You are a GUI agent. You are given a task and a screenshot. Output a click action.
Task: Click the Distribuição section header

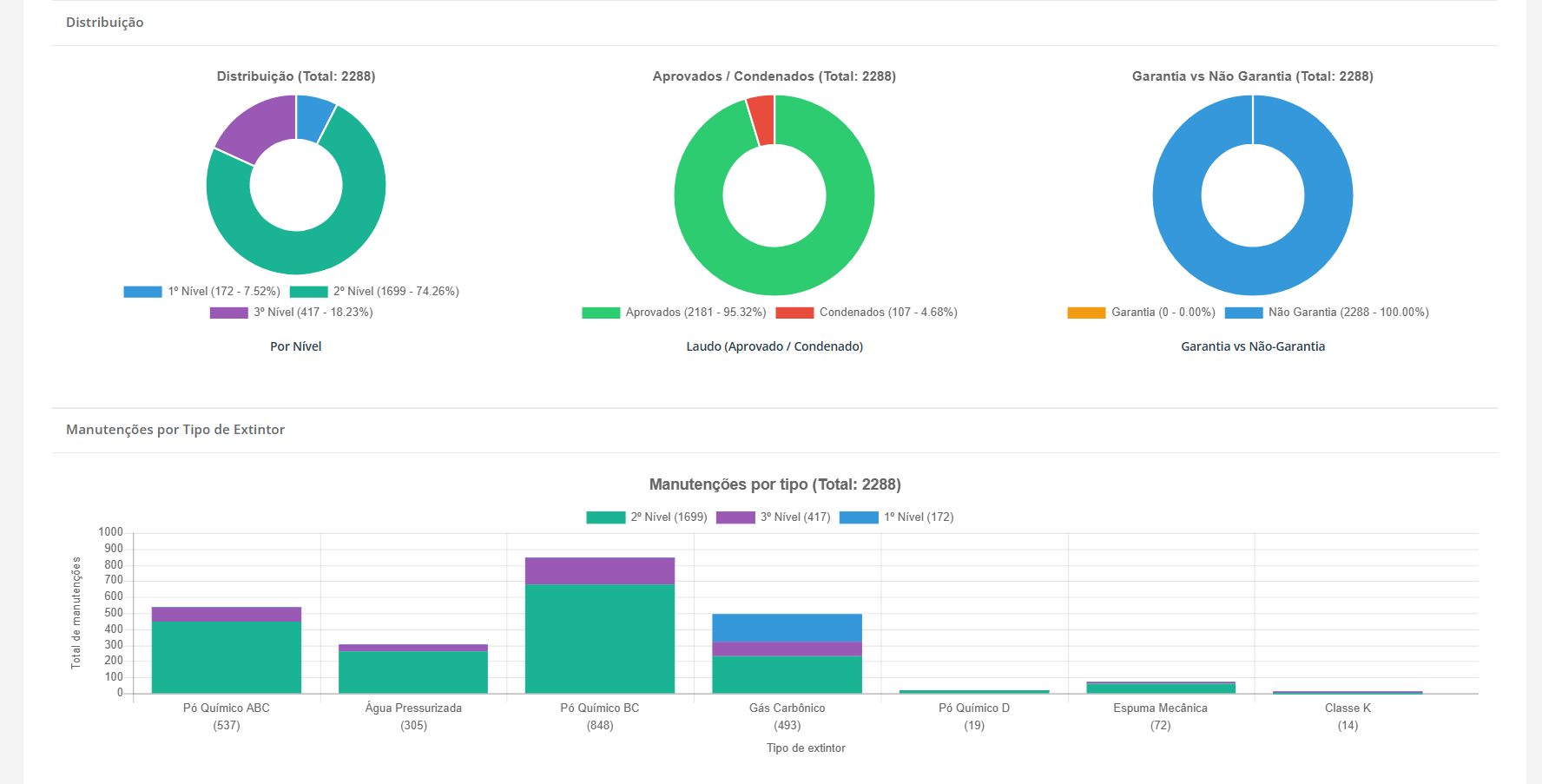point(105,23)
